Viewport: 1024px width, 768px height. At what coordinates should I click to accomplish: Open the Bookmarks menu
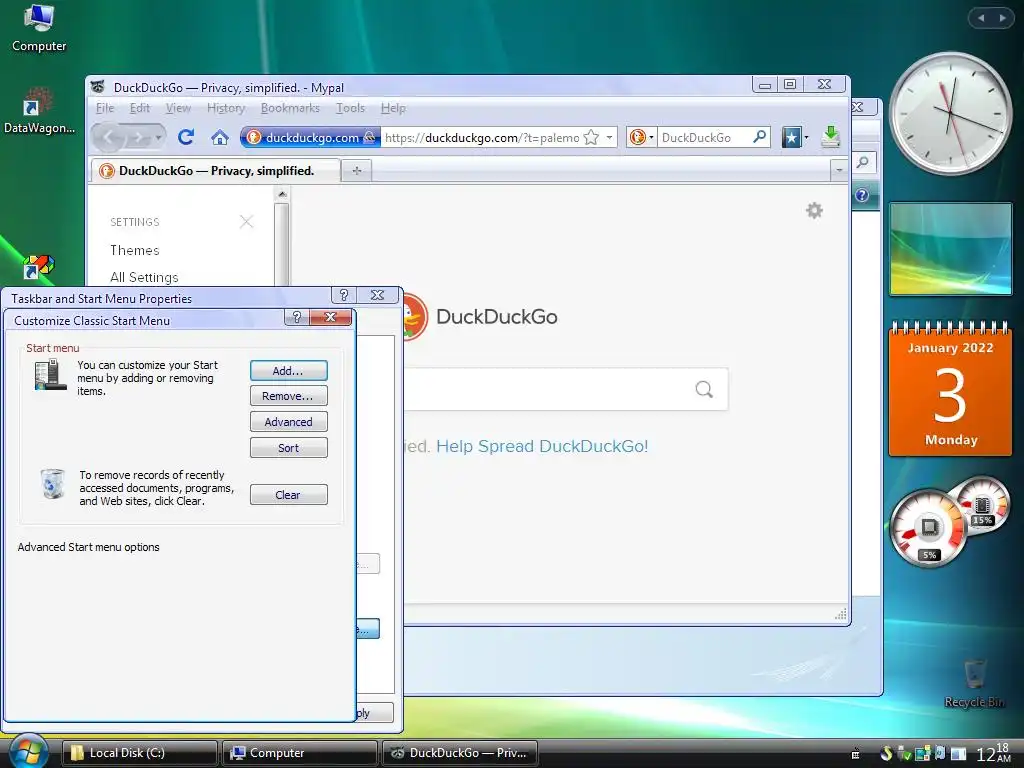(x=290, y=108)
